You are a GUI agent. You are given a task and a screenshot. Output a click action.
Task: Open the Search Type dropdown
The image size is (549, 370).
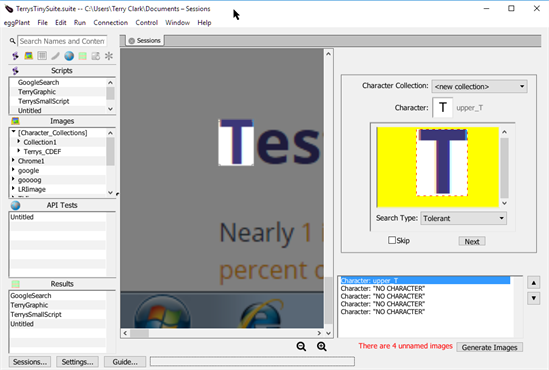[463, 218]
